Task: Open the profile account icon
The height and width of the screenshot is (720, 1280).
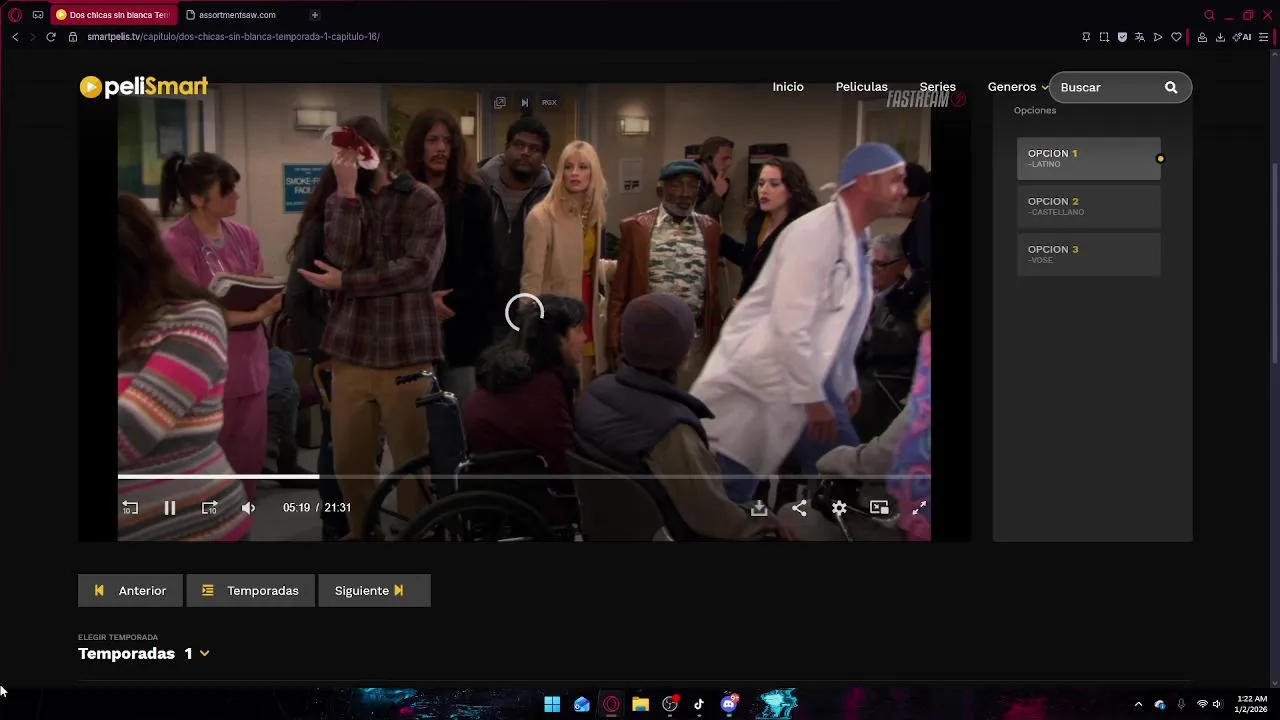Action: [1202, 37]
